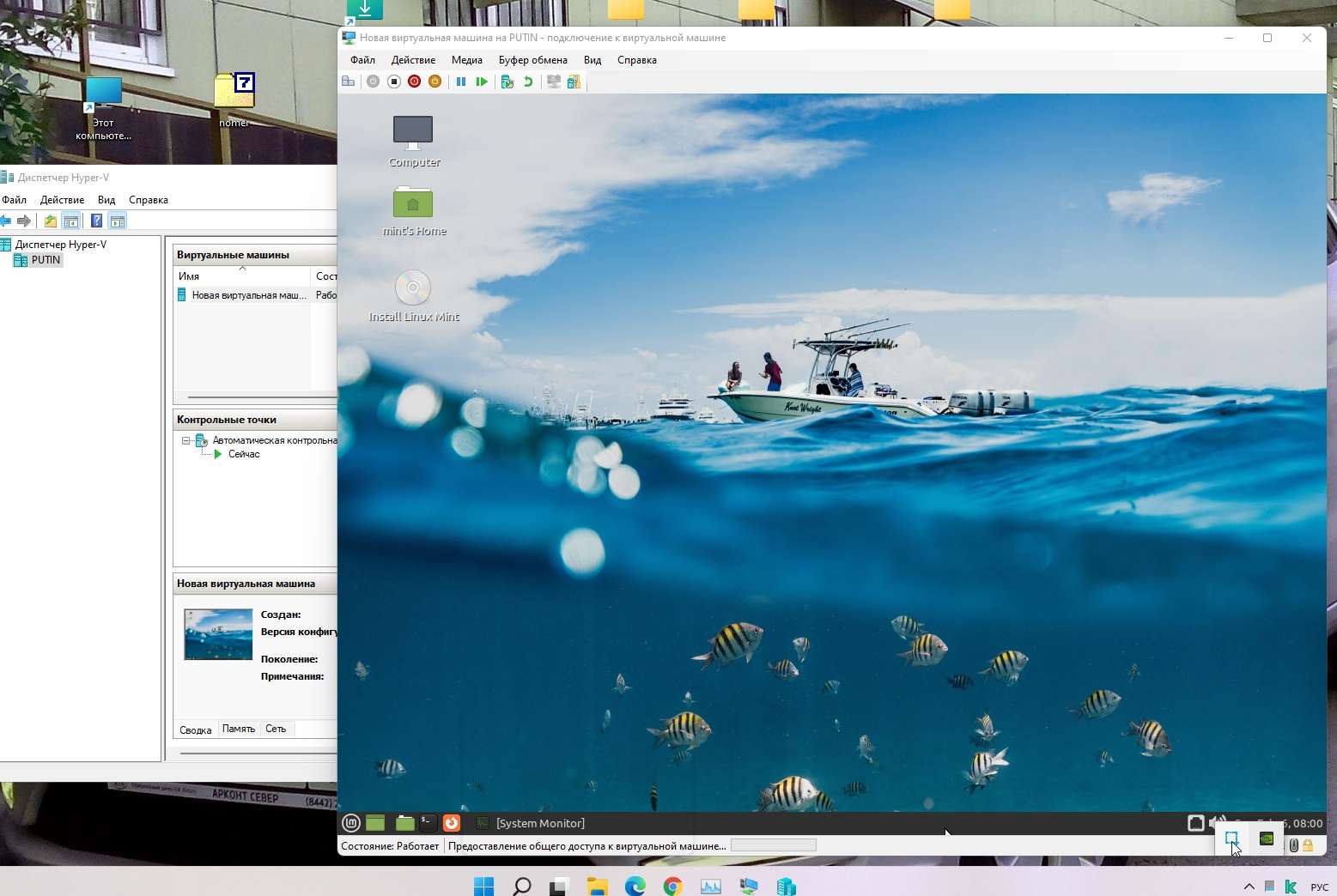Click the virtual machine preview thumbnail
Image resolution: width=1337 pixels, height=896 pixels.
218,634
